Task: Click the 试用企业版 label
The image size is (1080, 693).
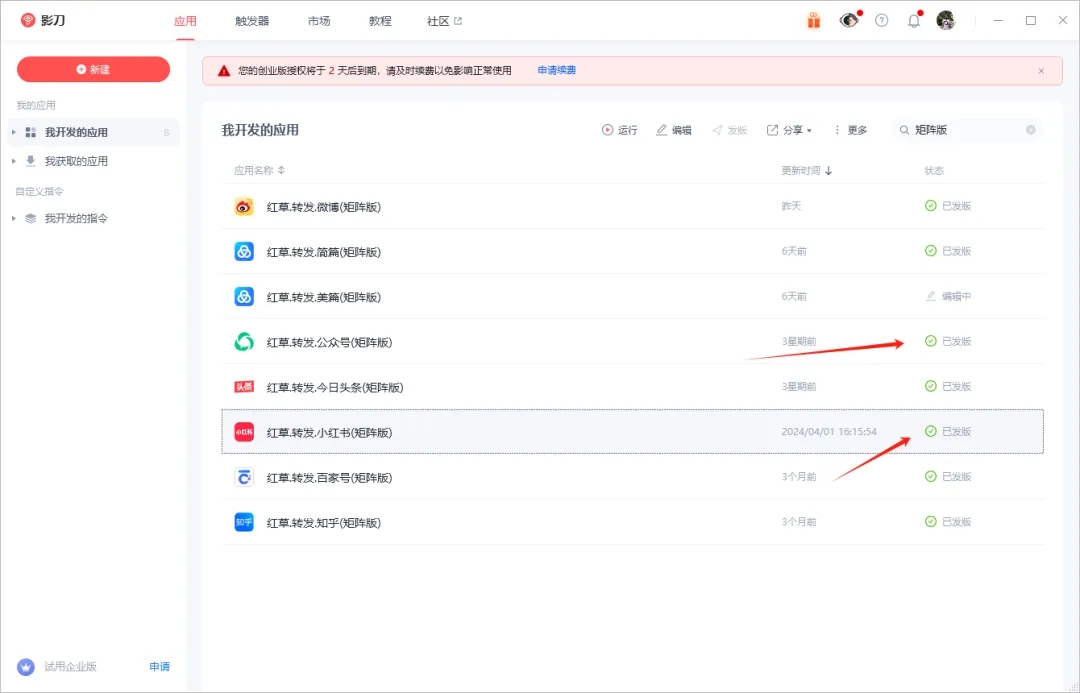Action: pos(70,667)
